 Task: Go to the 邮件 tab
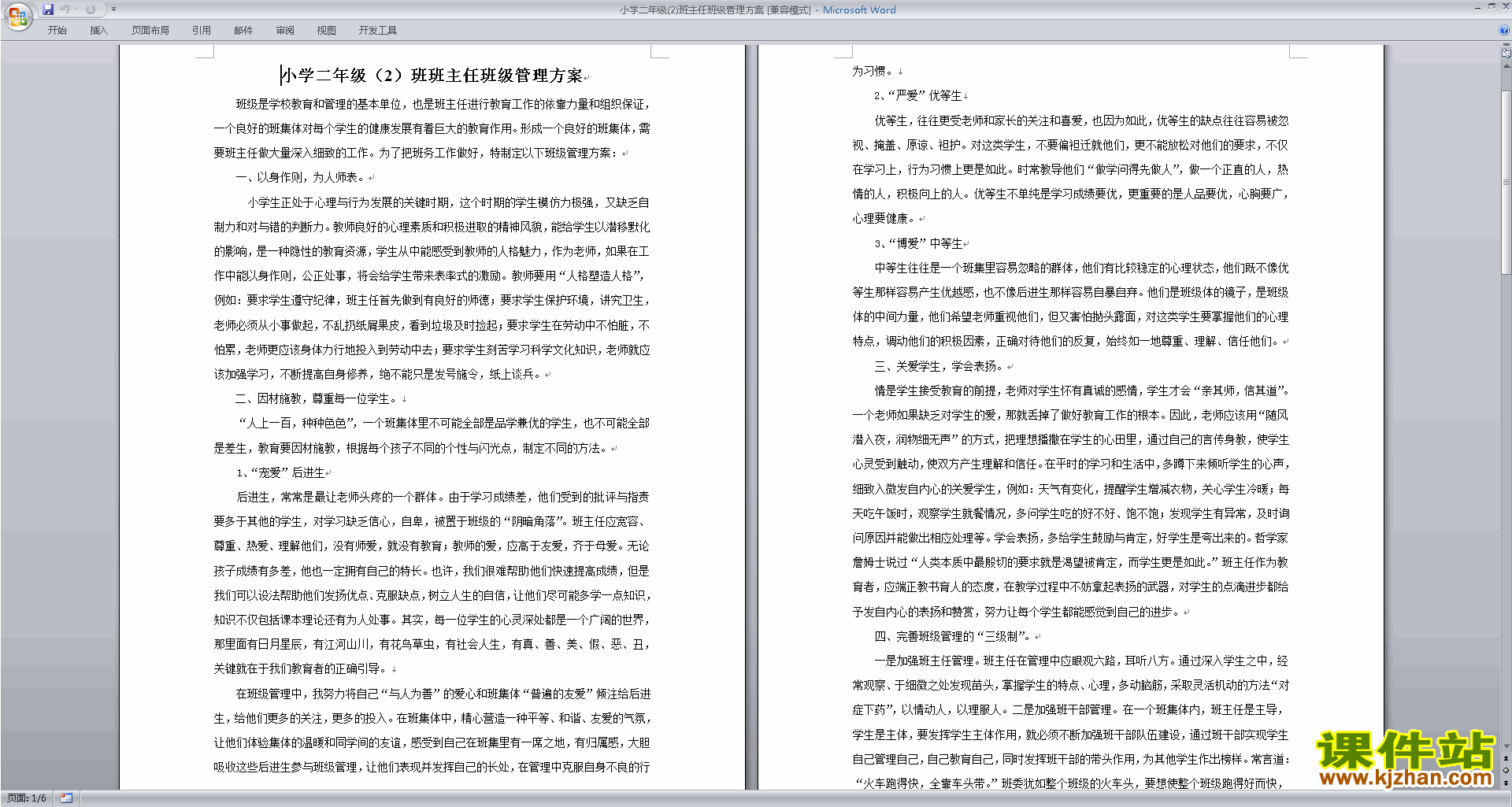click(x=243, y=31)
